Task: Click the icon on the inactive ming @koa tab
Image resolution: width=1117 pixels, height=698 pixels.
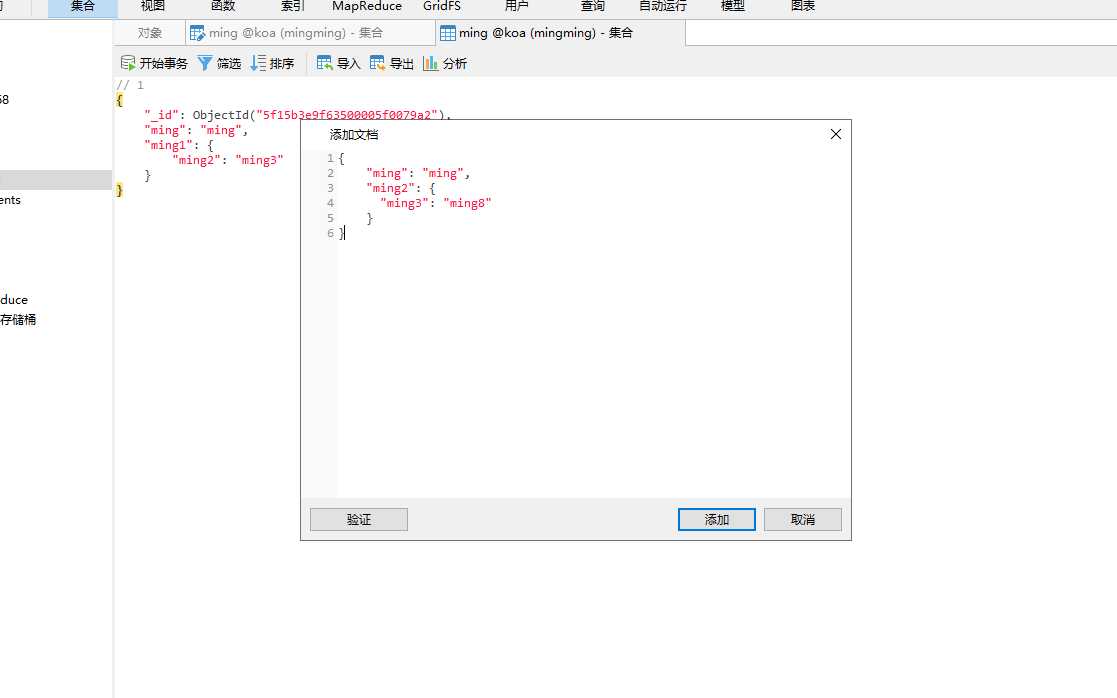Action: [197, 33]
